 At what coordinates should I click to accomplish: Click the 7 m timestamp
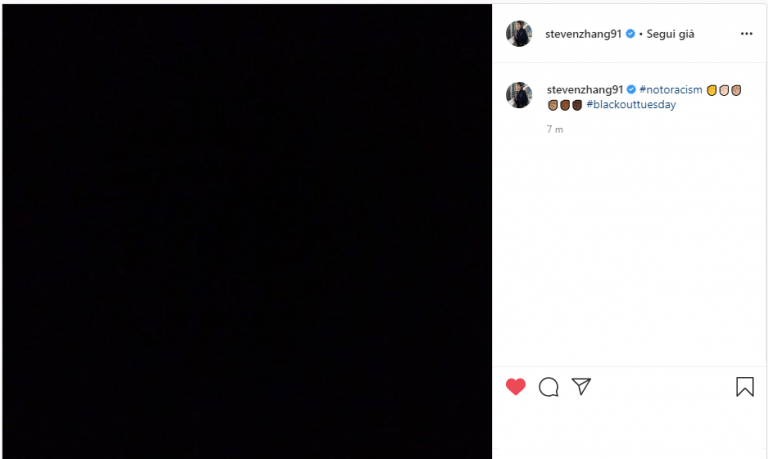coord(555,129)
